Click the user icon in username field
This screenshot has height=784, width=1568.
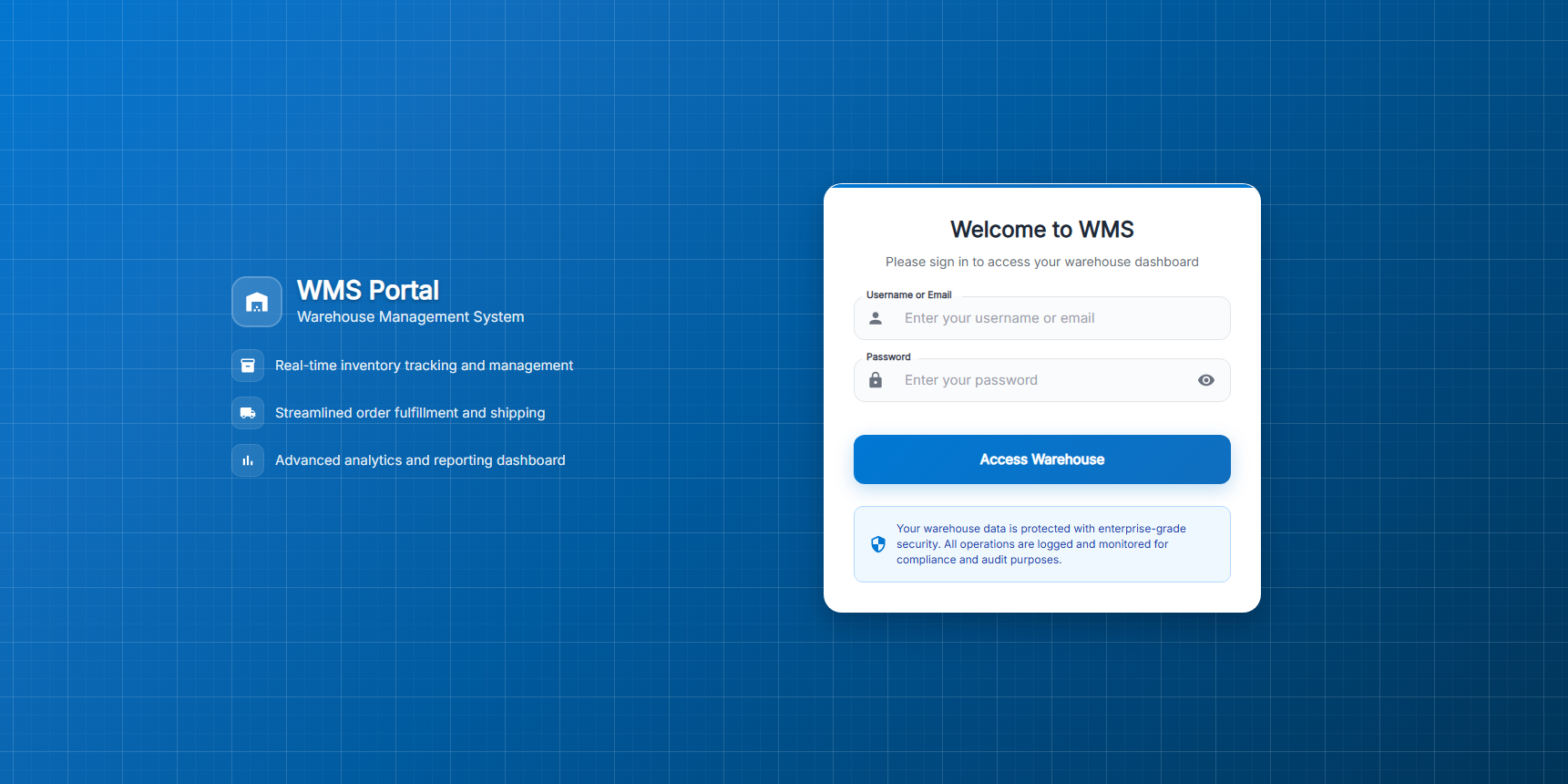point(876,318)
